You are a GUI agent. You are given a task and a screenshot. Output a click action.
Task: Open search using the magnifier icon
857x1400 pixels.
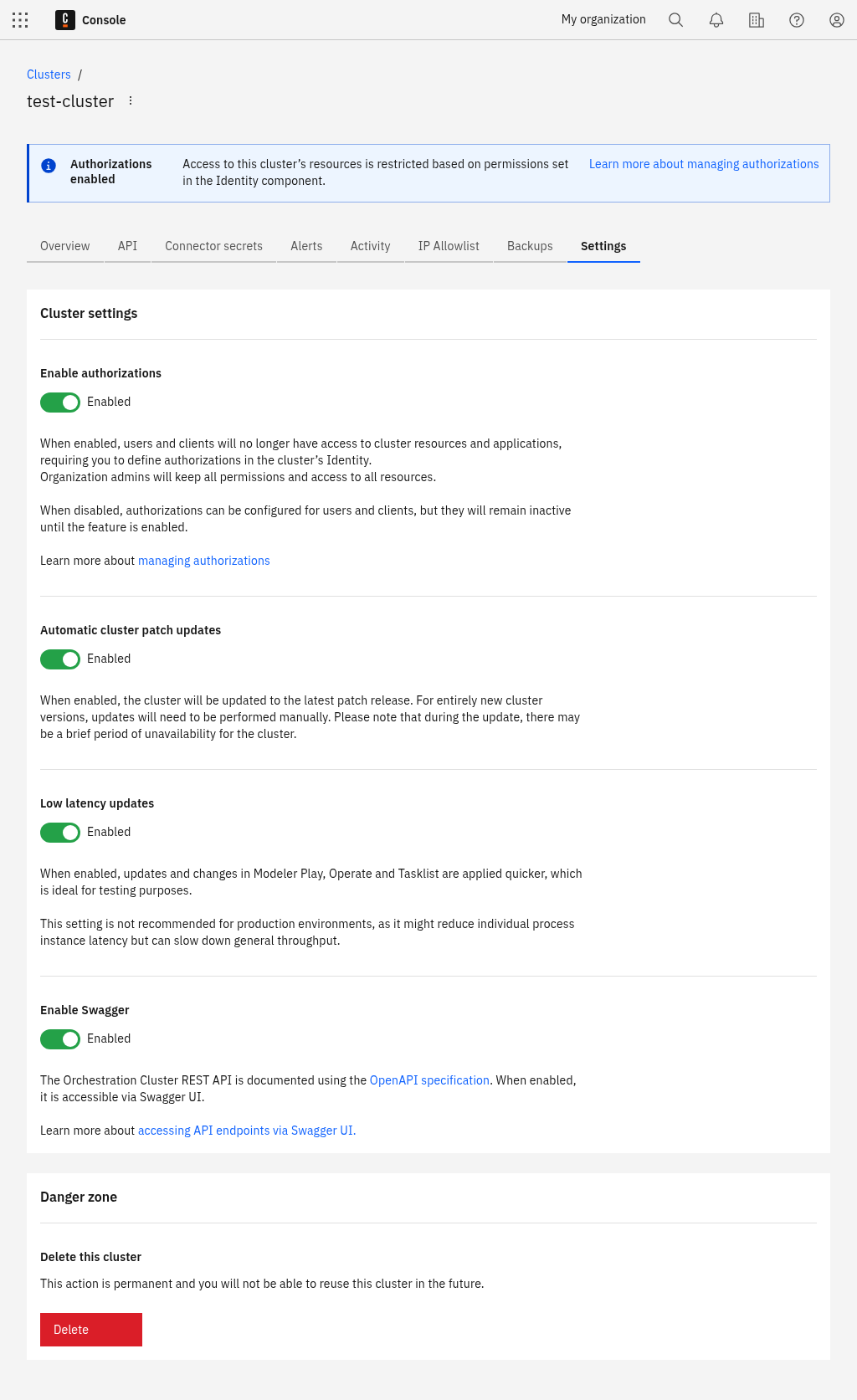pyautogui.click(x=675, y=19)
